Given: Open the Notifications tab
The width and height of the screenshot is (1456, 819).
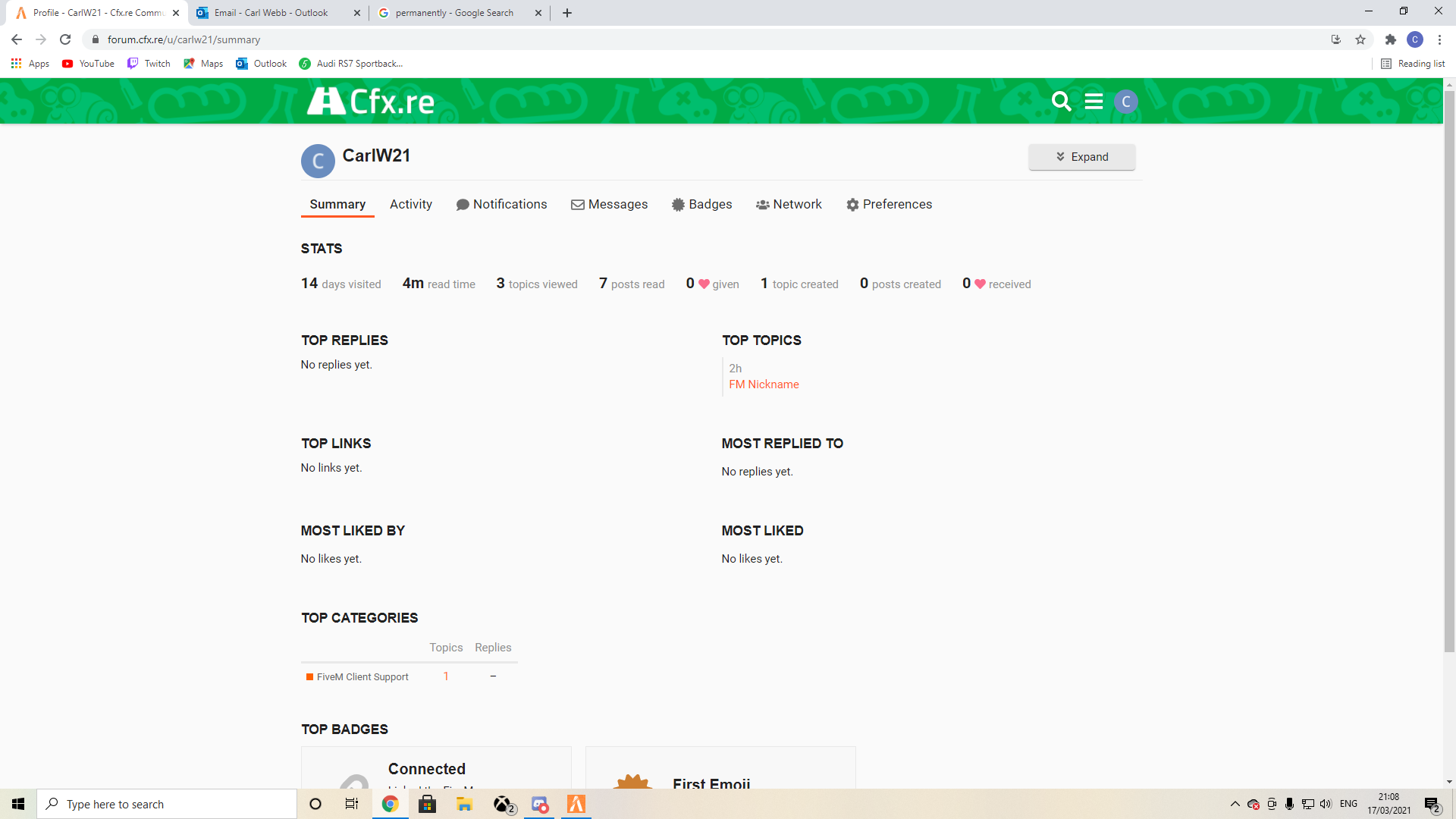Looking at the screenshot, I should click(x=501, y=204).
